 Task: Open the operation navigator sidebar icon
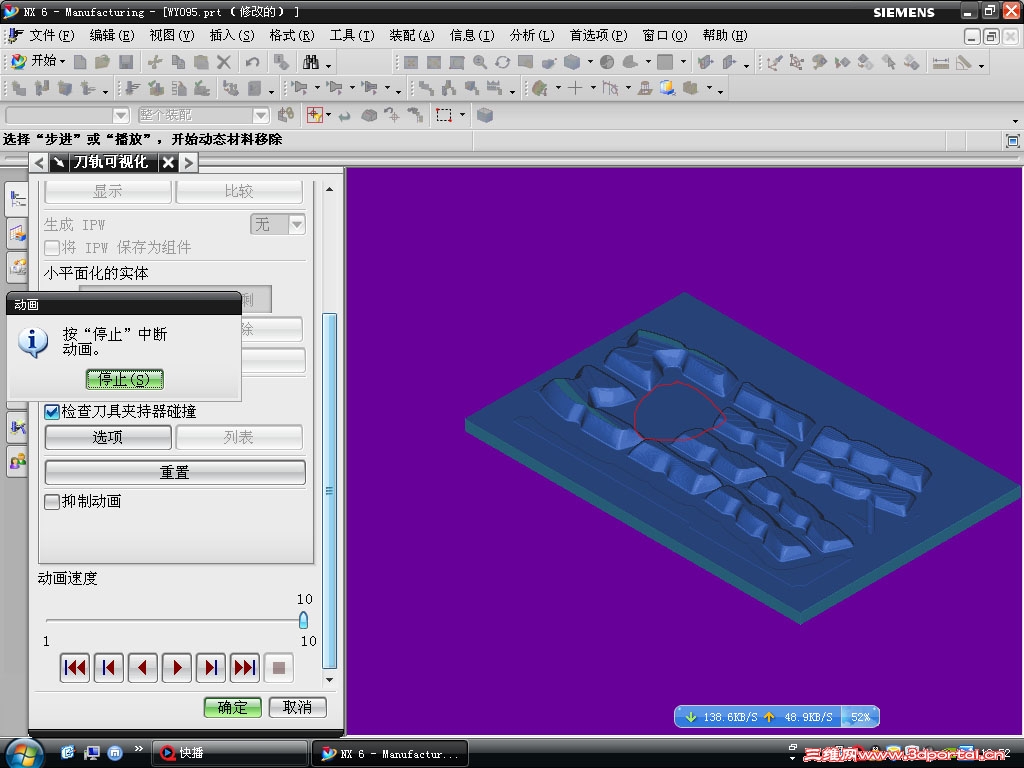point(17,199)
